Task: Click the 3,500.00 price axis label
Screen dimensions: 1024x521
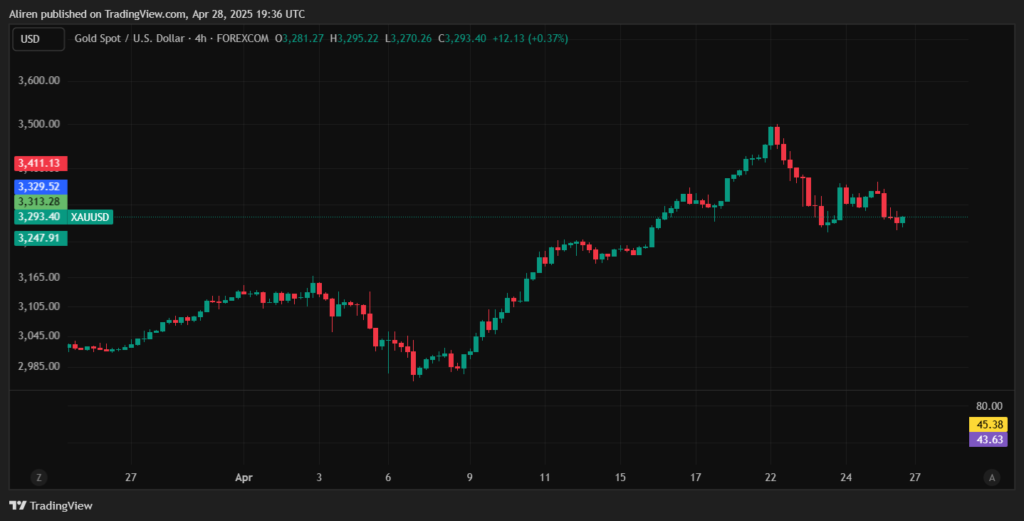Action: 39,124
